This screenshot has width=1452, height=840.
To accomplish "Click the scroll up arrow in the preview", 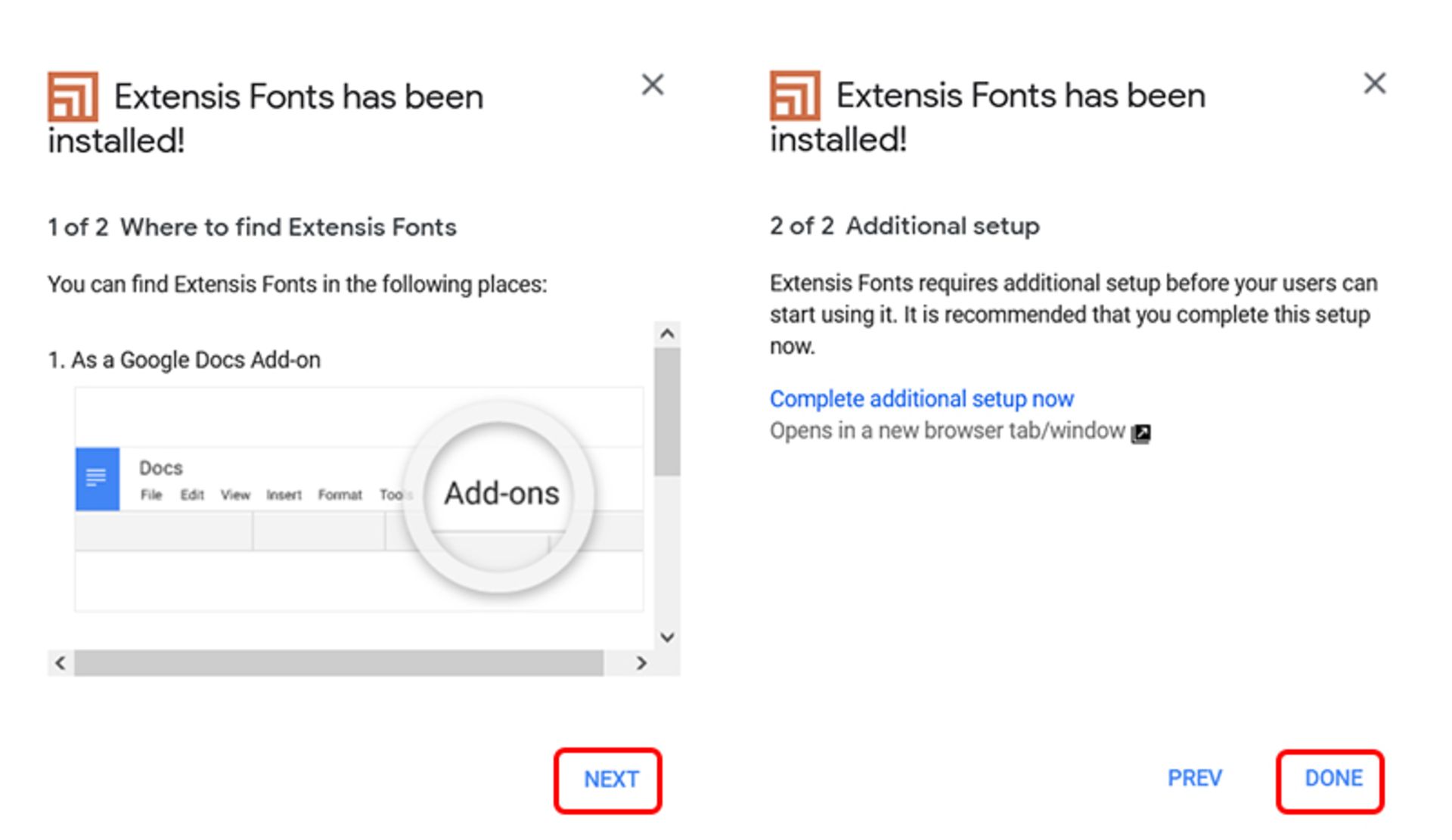I will coord(666,333).
